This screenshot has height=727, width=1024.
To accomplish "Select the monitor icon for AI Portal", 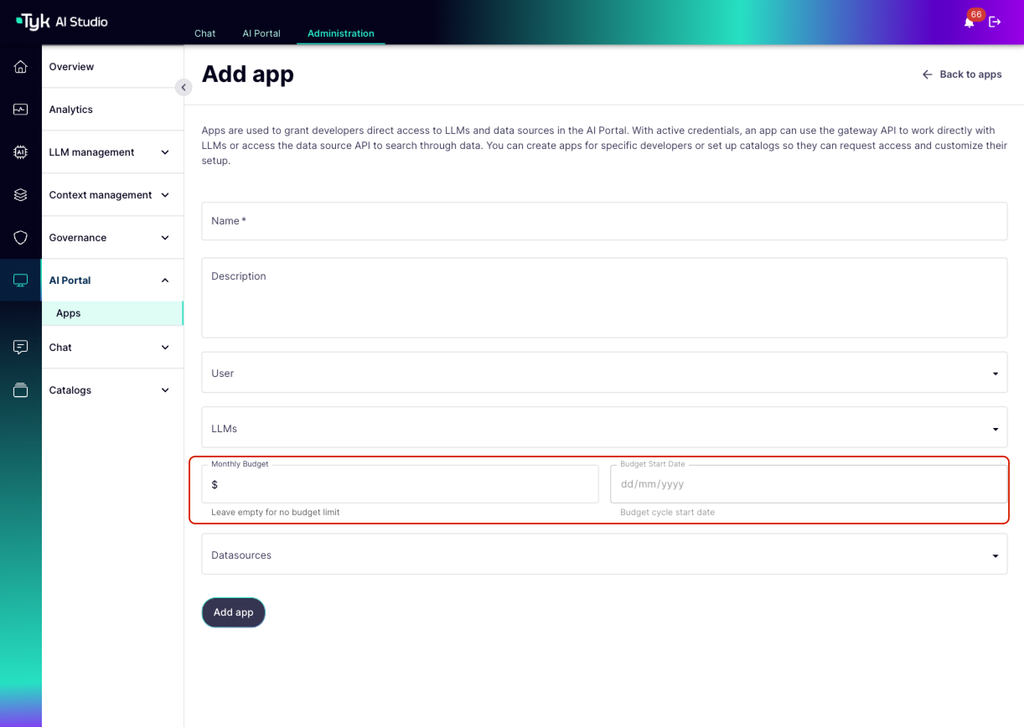I will [20, 280].
